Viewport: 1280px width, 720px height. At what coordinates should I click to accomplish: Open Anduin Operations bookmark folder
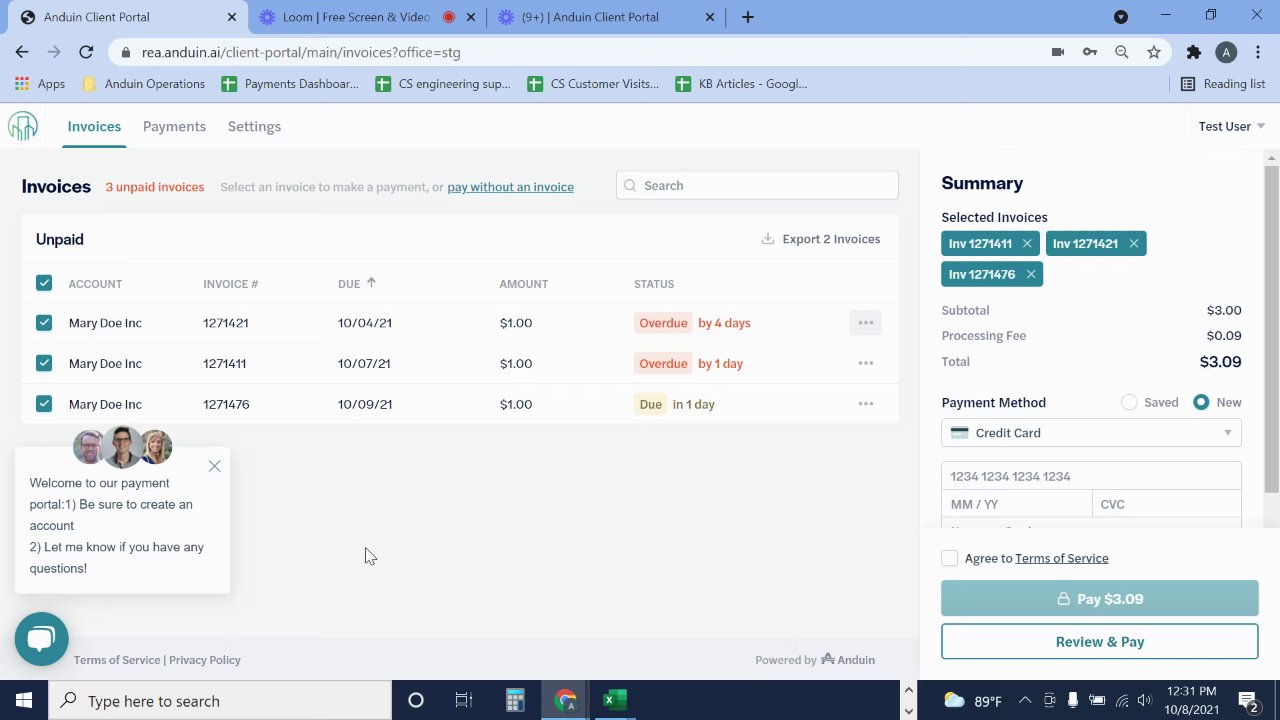143,84
